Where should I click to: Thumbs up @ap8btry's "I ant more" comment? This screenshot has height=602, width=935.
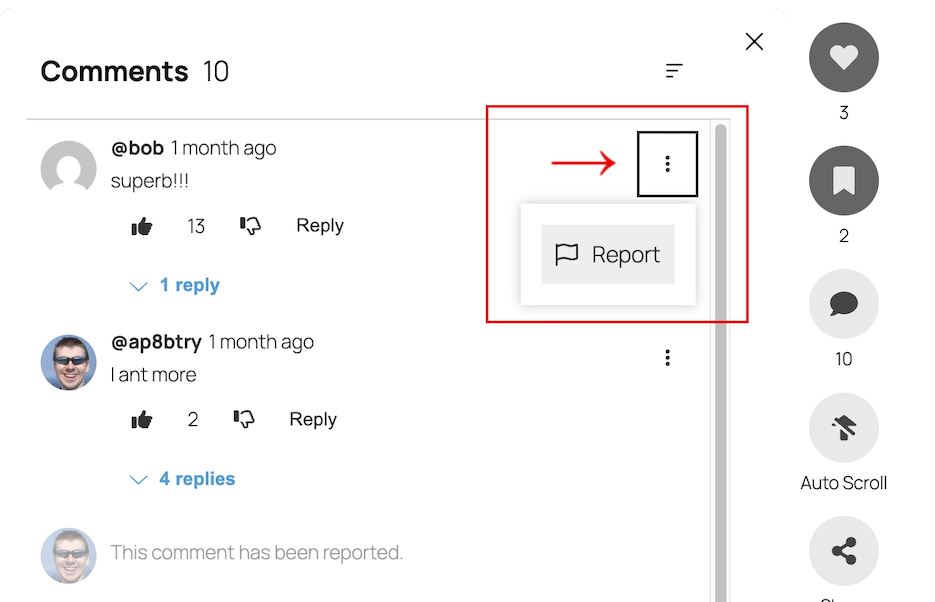coord(142,420)
